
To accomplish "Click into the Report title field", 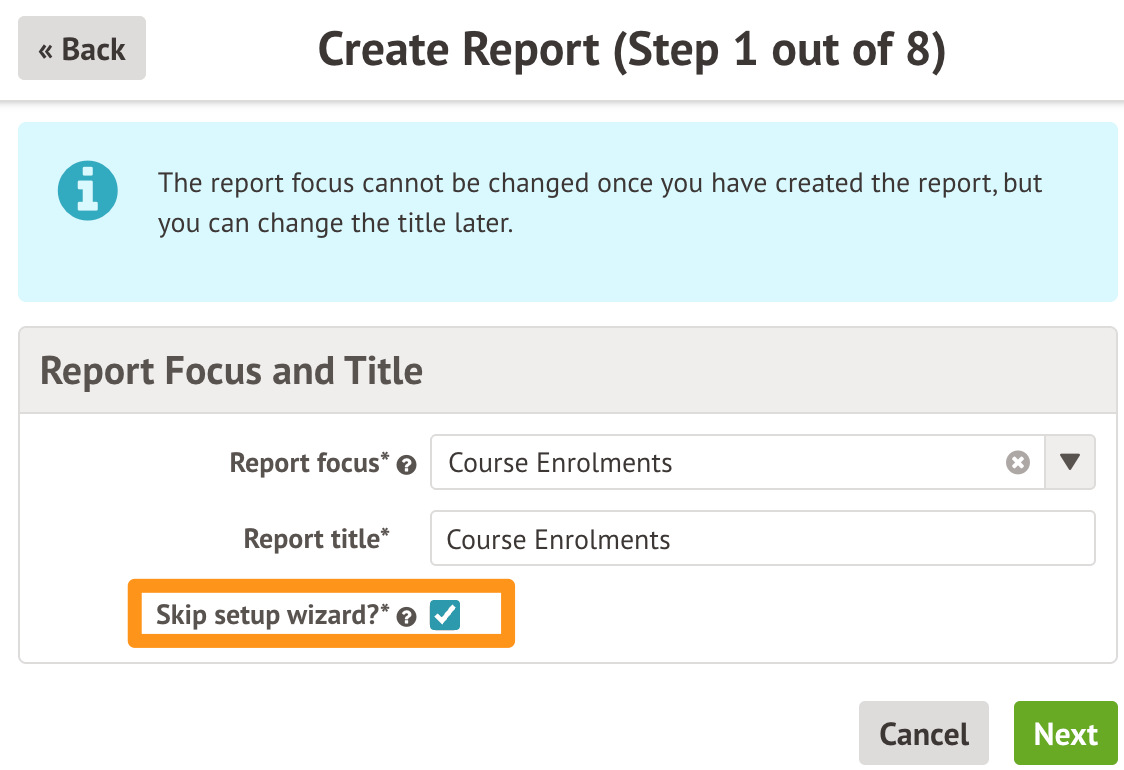I will click(762, 539).
